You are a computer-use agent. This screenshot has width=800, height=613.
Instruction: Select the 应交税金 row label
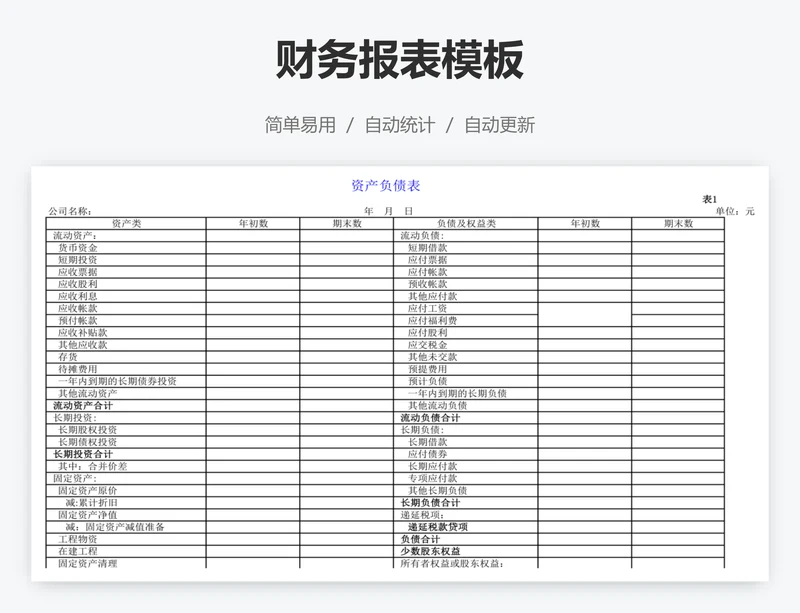(428, 345)
